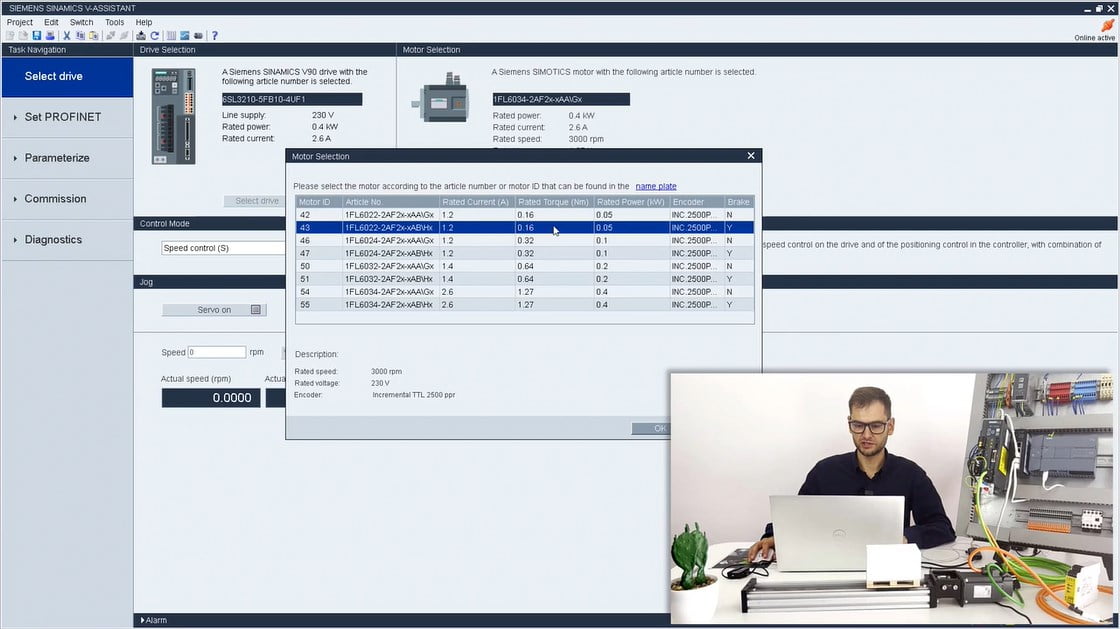The width and height of the screenshot is (1120, 629).
Task: Click the blue circular arrow reset icon
Action: click(x=154, y=36)
